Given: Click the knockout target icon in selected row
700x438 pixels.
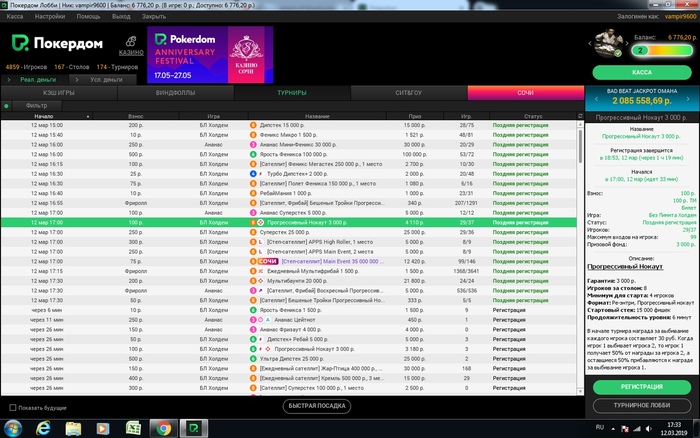Looking at the screenshot, I should coord(261,222).
